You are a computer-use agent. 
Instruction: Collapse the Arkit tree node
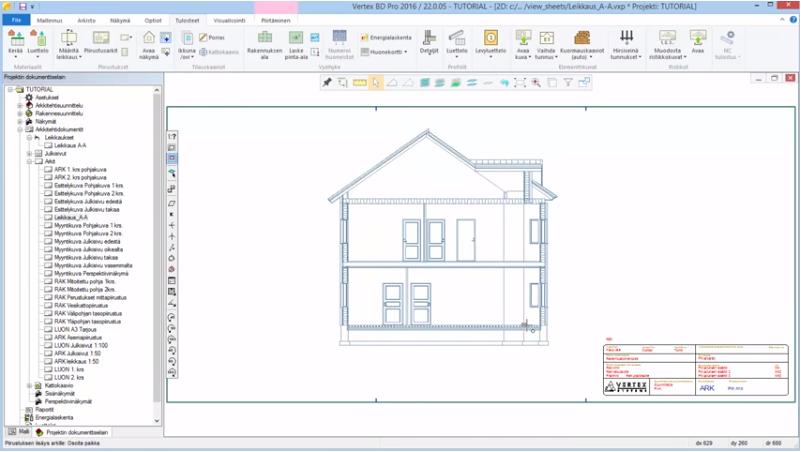pyautogui.click(x=30, y=161)
